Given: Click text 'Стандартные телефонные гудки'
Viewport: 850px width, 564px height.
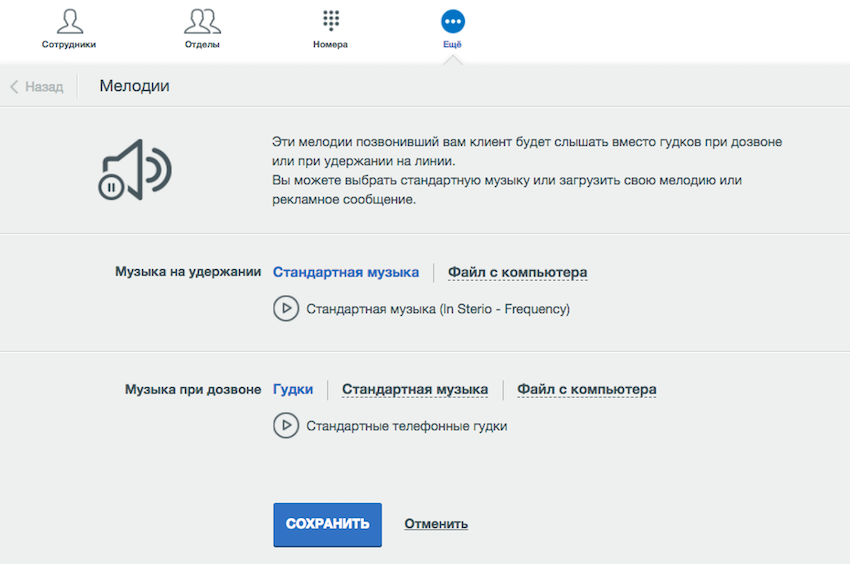Looking at the screenshot, I should [x=407, y=426].
